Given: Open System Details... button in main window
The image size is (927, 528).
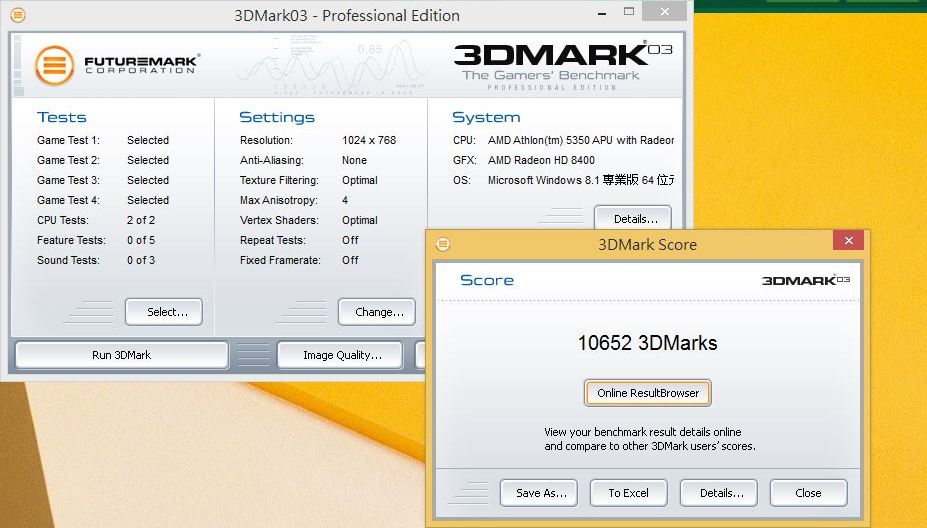Looking at the screenshot, I should (633, 218).
